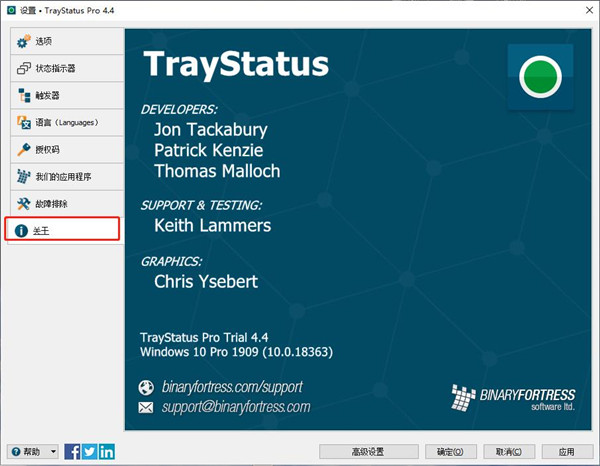Image resolution: width=600 pixels, height=466 pixels.
Task: Click the name Keith Lammers
Action: tap(212, 225)
